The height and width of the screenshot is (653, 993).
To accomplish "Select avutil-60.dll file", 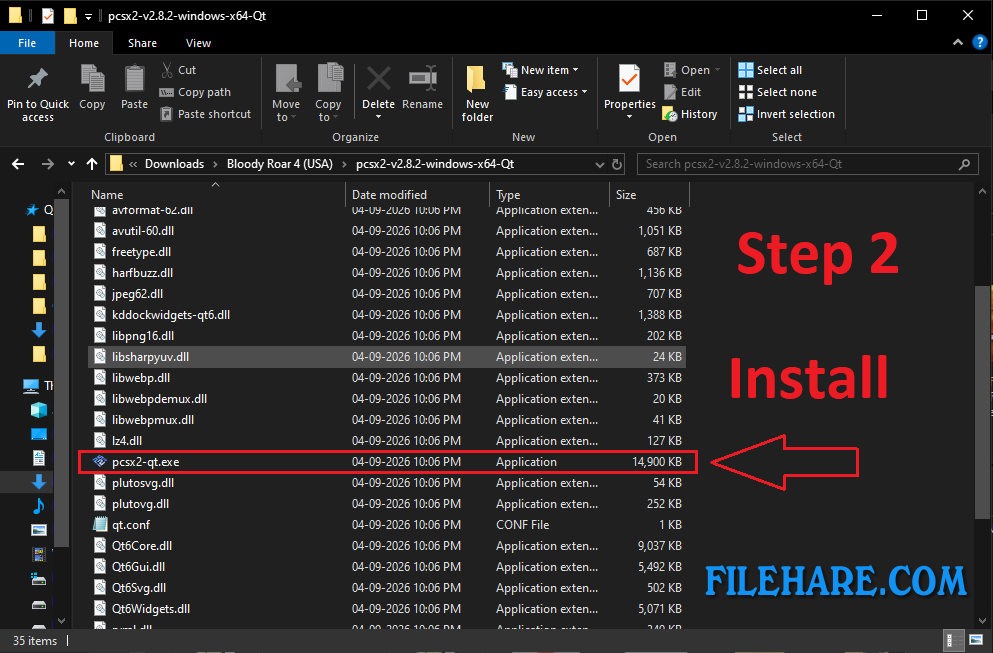I will click(x=387, y=231).
